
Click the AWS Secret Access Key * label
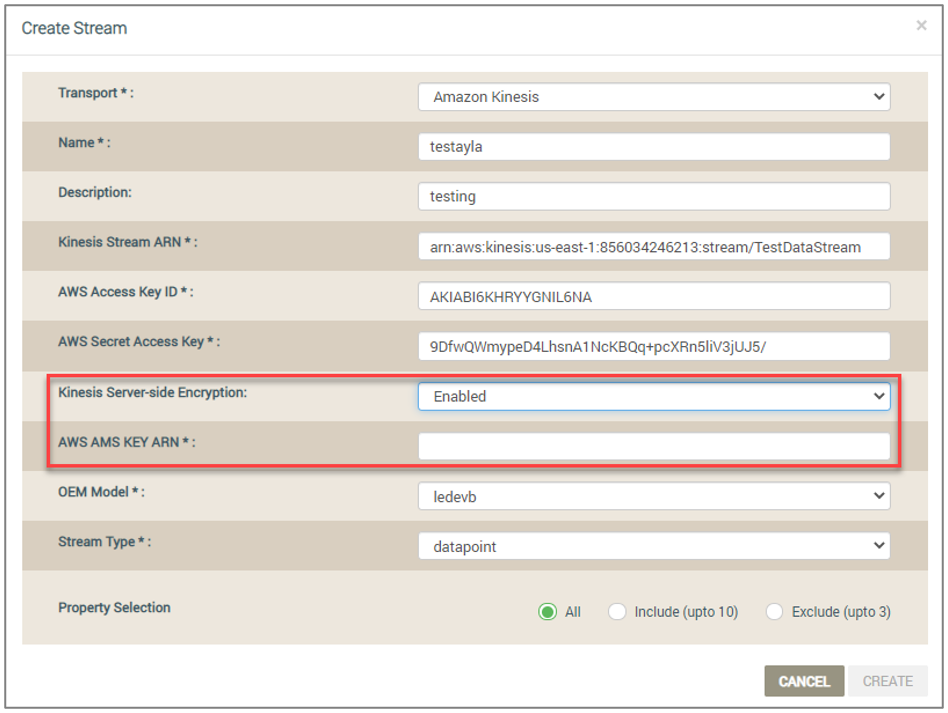point(139,342)
